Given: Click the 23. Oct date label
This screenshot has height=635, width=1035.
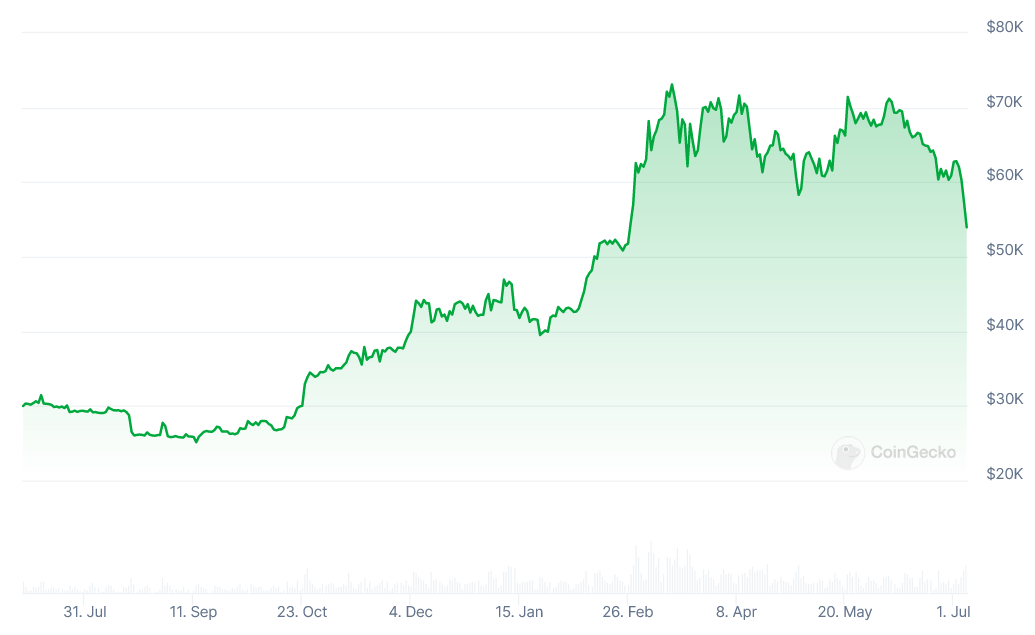Looking at the screenshot, I should pyautogui.click(x=302, y=612).
